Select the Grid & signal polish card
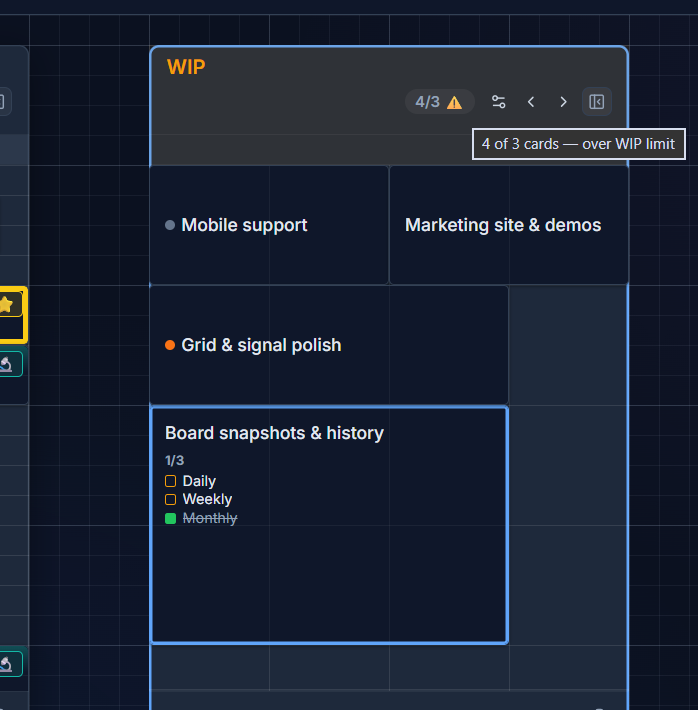698x710 pixels. tap(329, 345)
